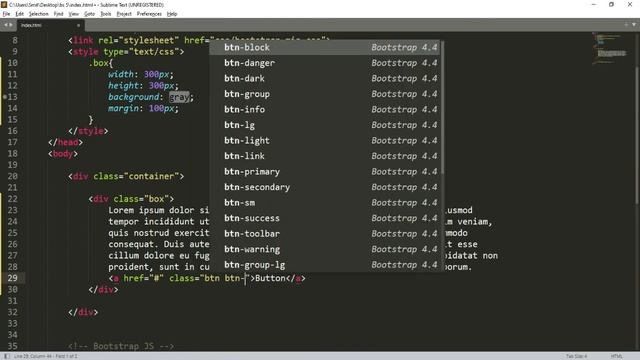Open the Preferences menu
Image resolution: width=640 pixels, height=360 pixels.
(x=149, y=14)
